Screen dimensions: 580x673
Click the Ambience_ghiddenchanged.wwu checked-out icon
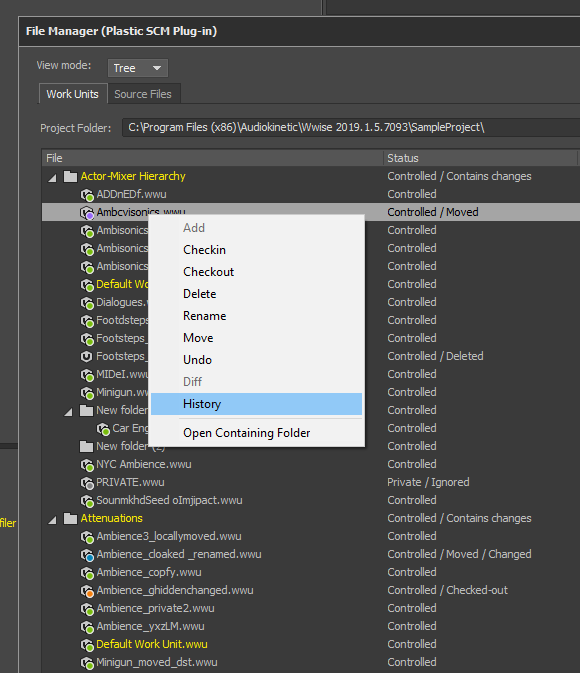click(x=87, y=591)
